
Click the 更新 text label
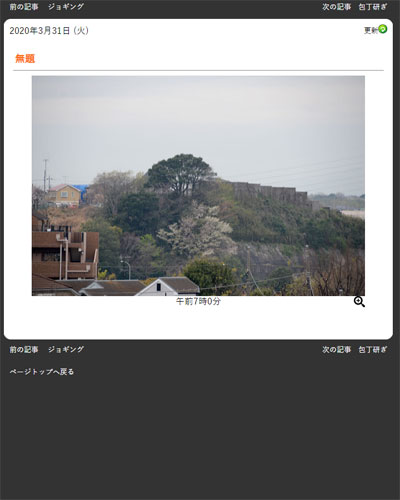[x=371, y=31]
